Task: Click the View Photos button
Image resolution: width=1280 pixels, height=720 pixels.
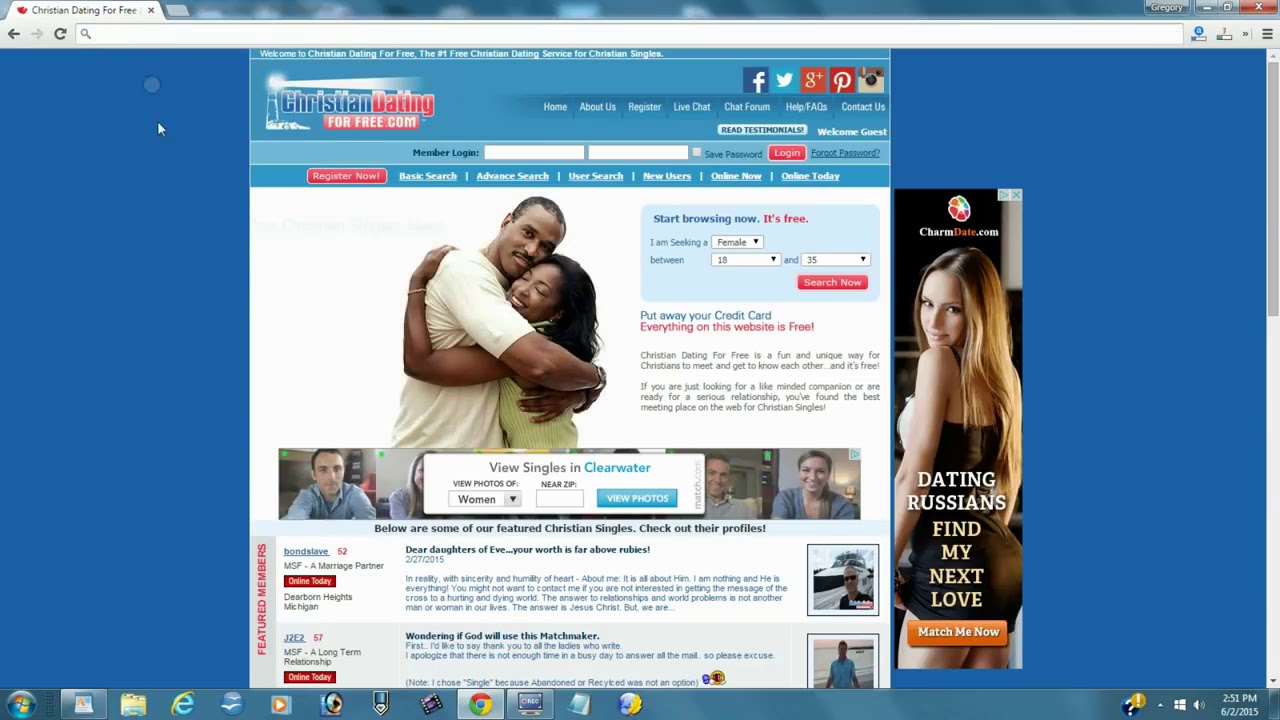Action: 637,498
